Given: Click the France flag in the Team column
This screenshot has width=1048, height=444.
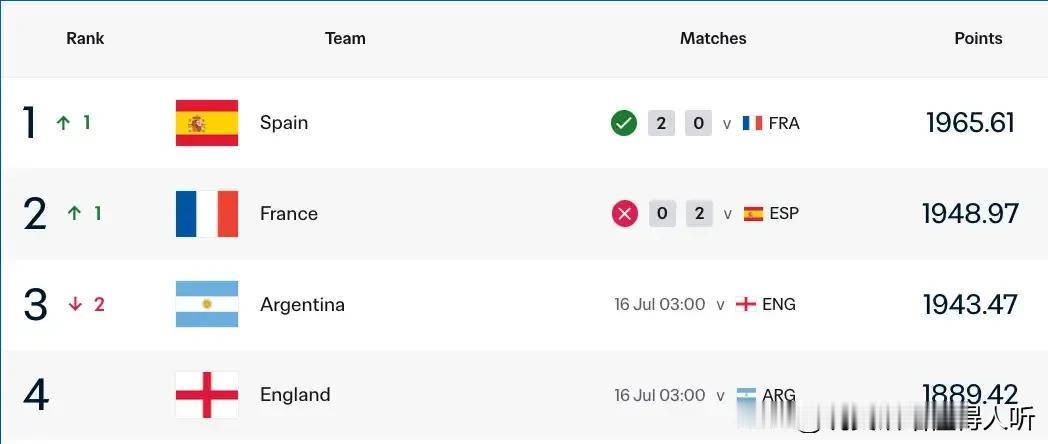Looking at the screenshot, I should (x=207, y=214).
